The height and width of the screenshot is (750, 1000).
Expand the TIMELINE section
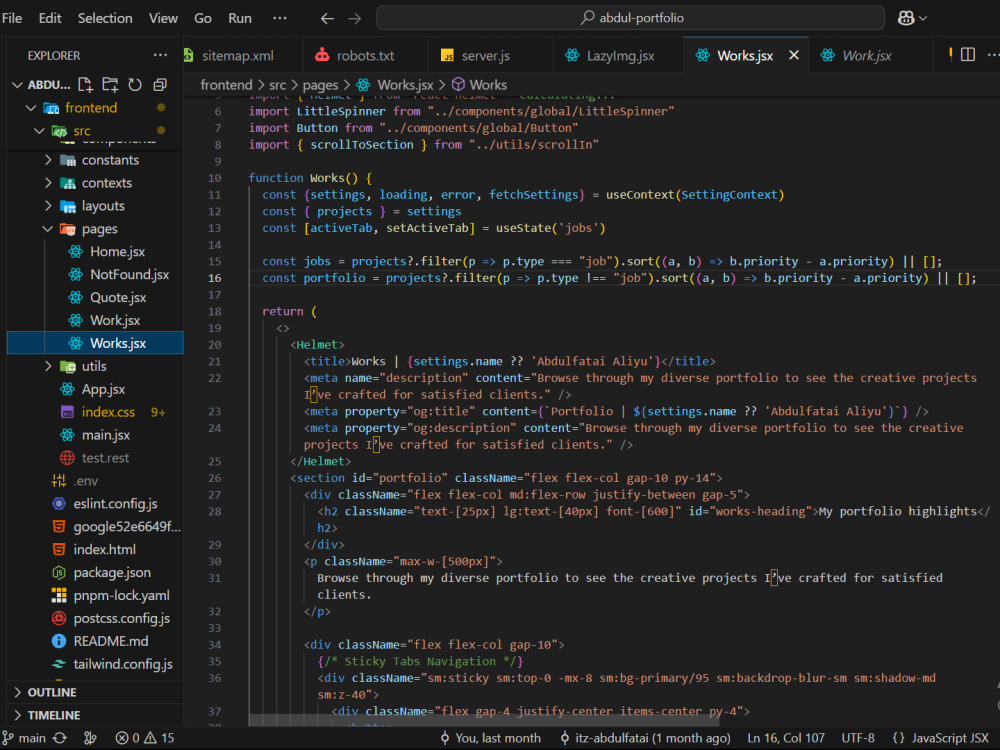96,716
